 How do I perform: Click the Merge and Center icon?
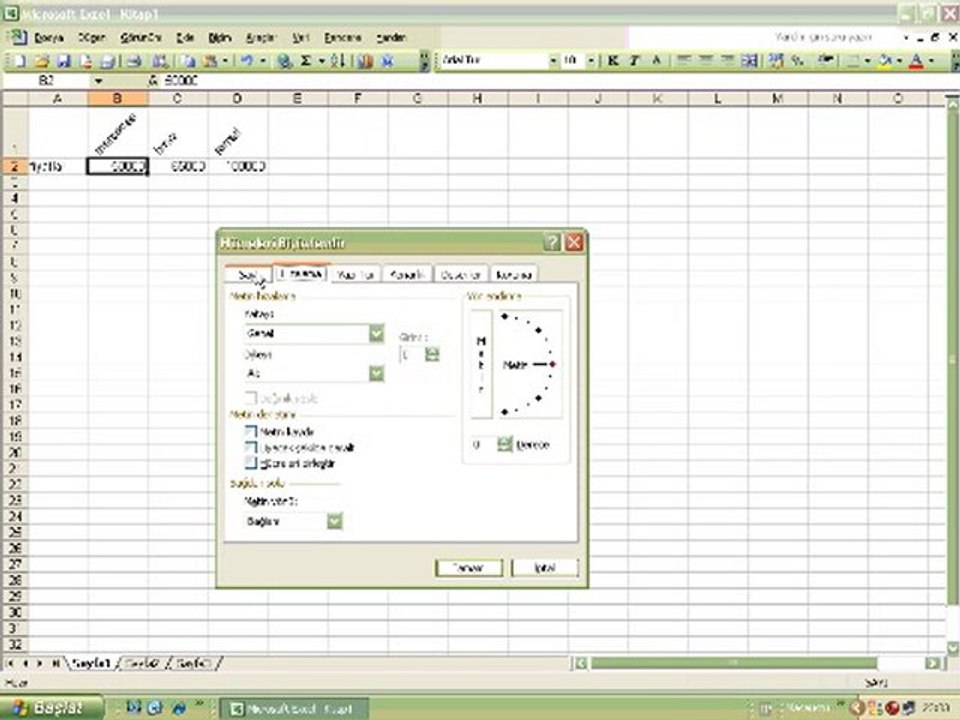(749, 60)
